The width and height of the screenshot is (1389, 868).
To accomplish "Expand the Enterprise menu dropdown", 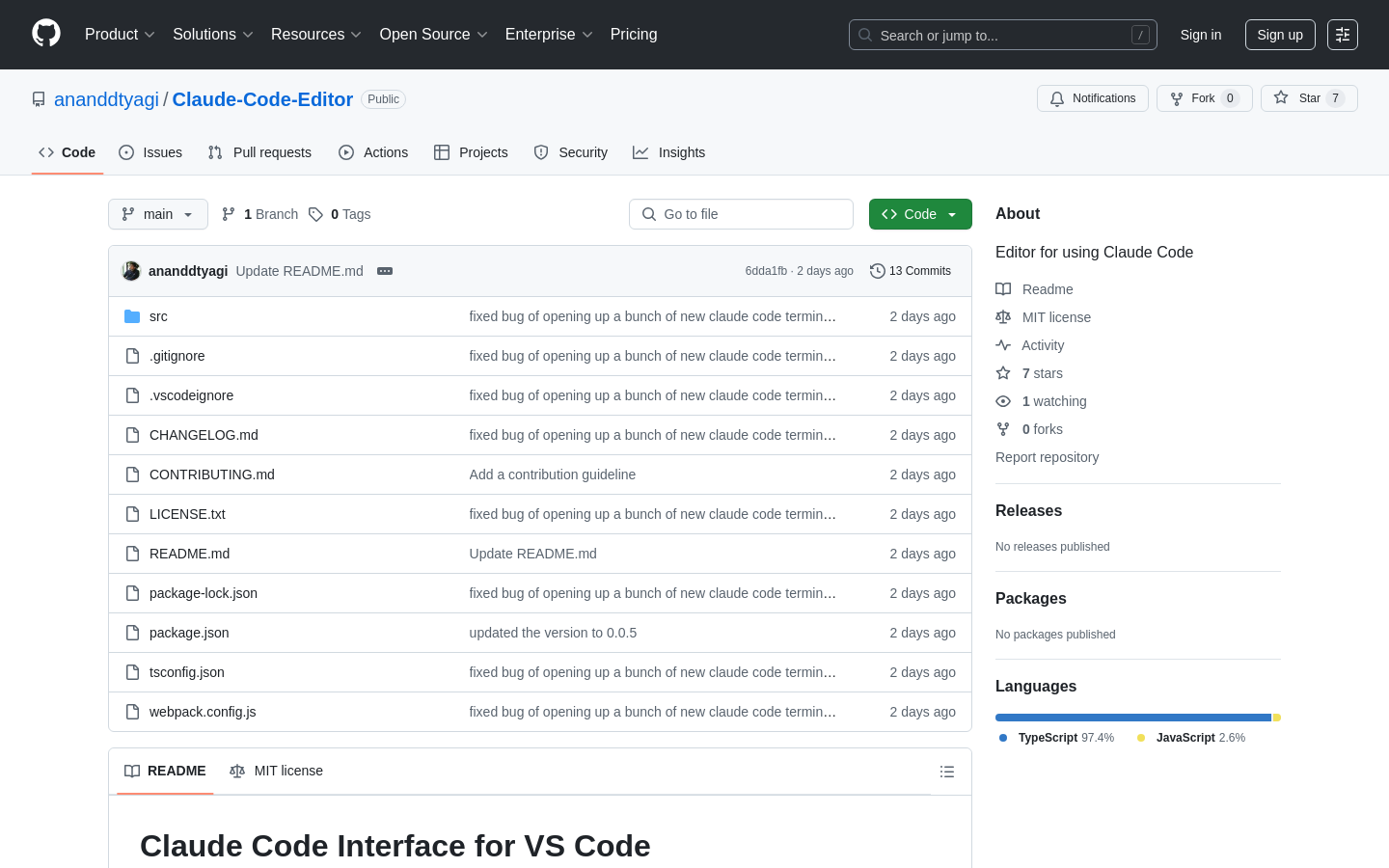I will coord(549,35).
